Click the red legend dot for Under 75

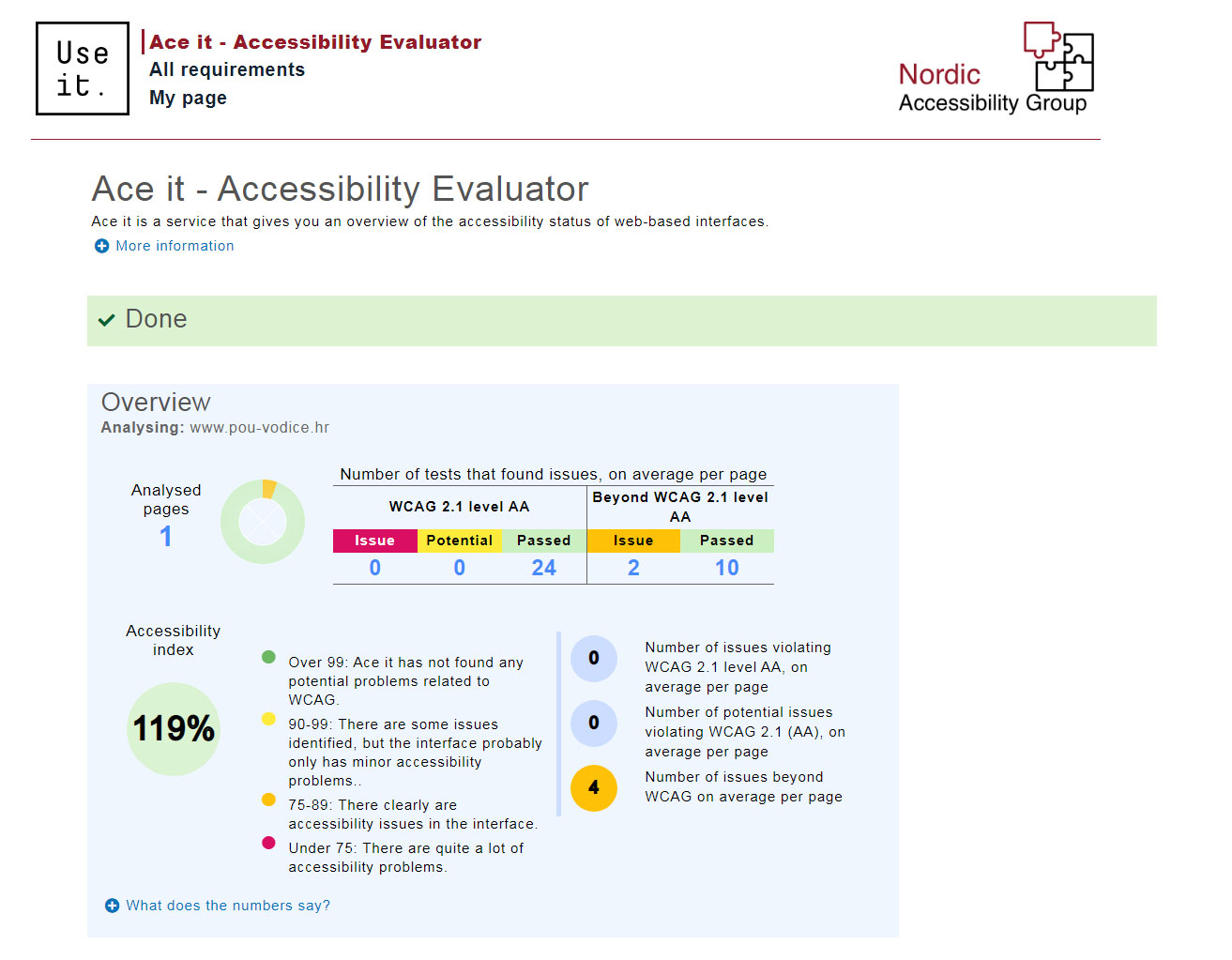click(x=268, y=843)
